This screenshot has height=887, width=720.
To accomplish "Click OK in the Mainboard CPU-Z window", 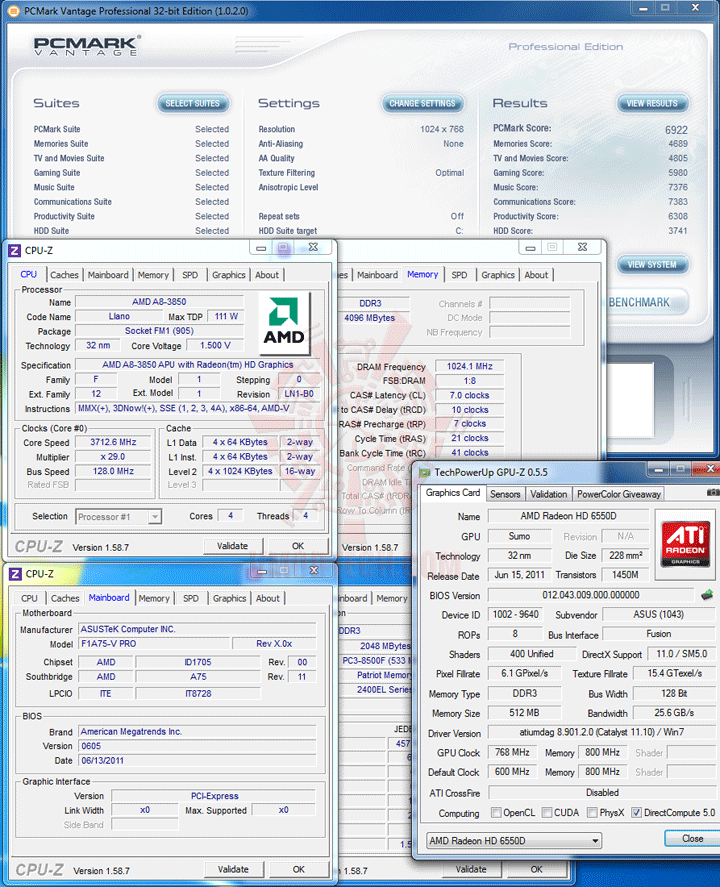I will pos(298,869).
